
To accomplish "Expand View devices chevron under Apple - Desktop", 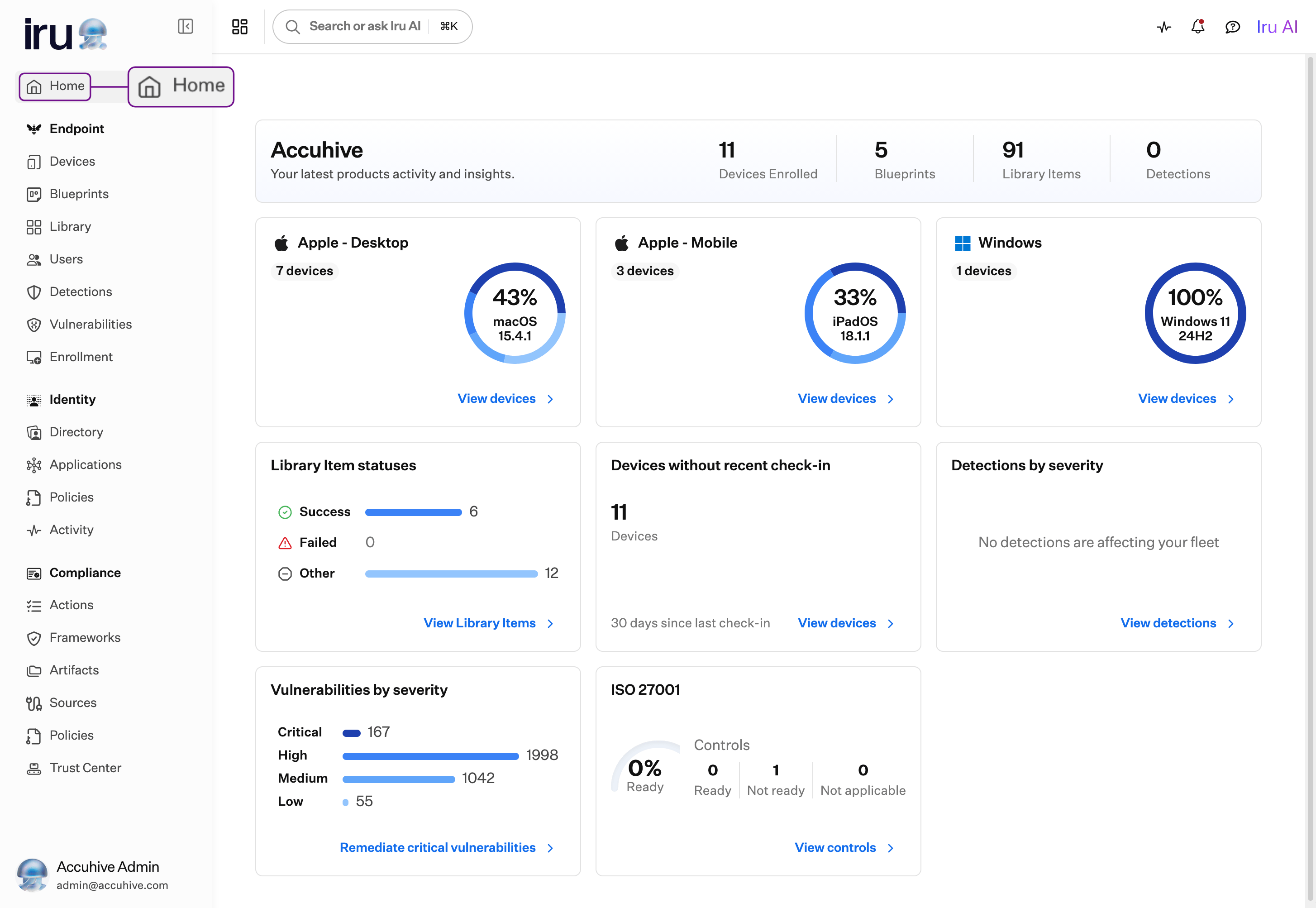I will click(x=550, y=399).
